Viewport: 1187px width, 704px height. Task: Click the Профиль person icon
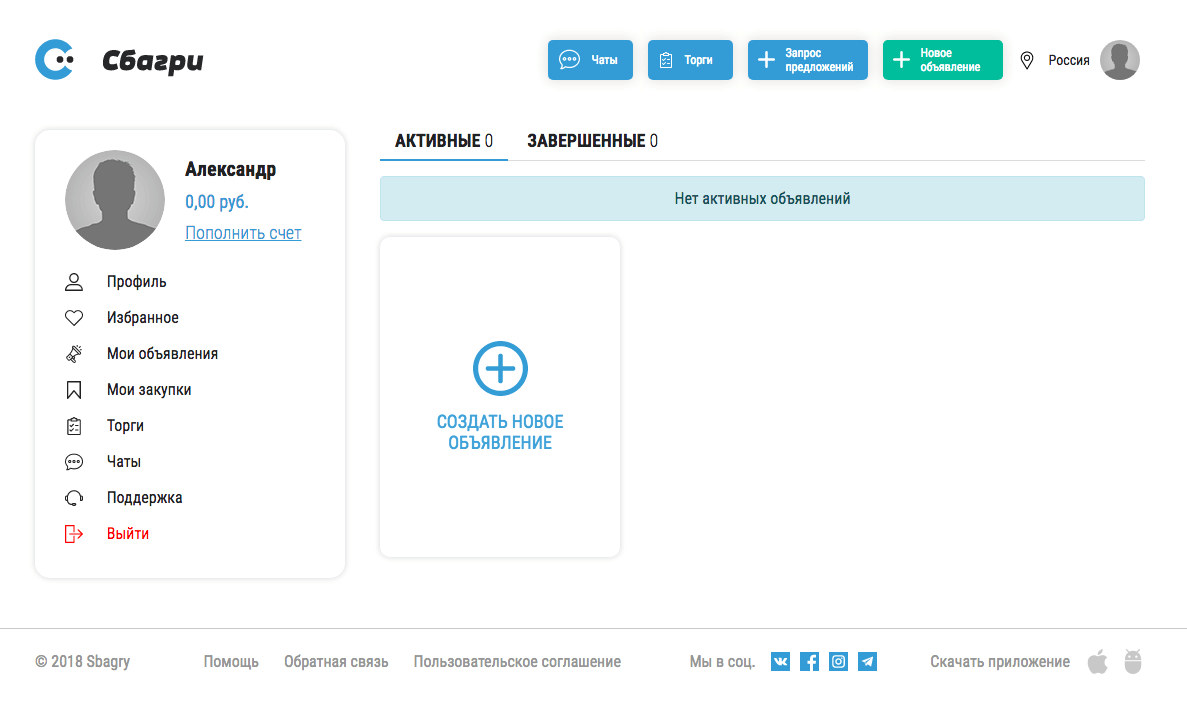coord(73,282)
